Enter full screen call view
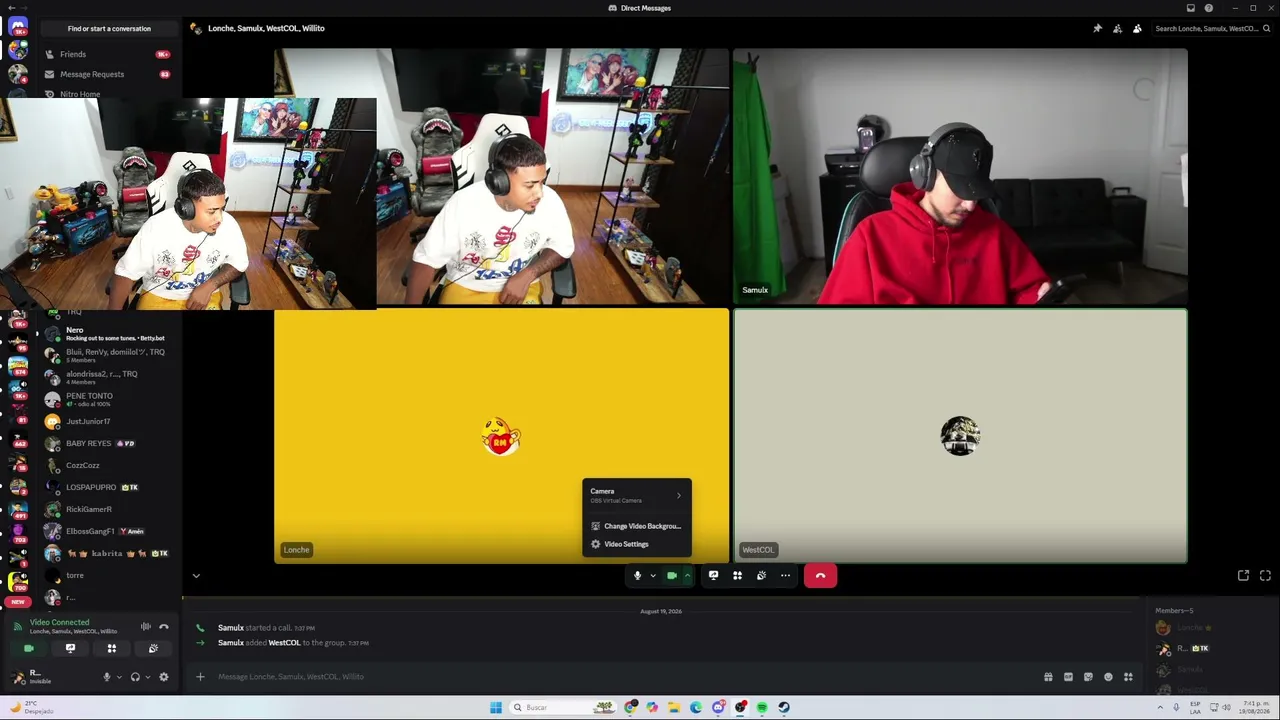Viewport: 1280px width, 720px height. click(1265, 575)
